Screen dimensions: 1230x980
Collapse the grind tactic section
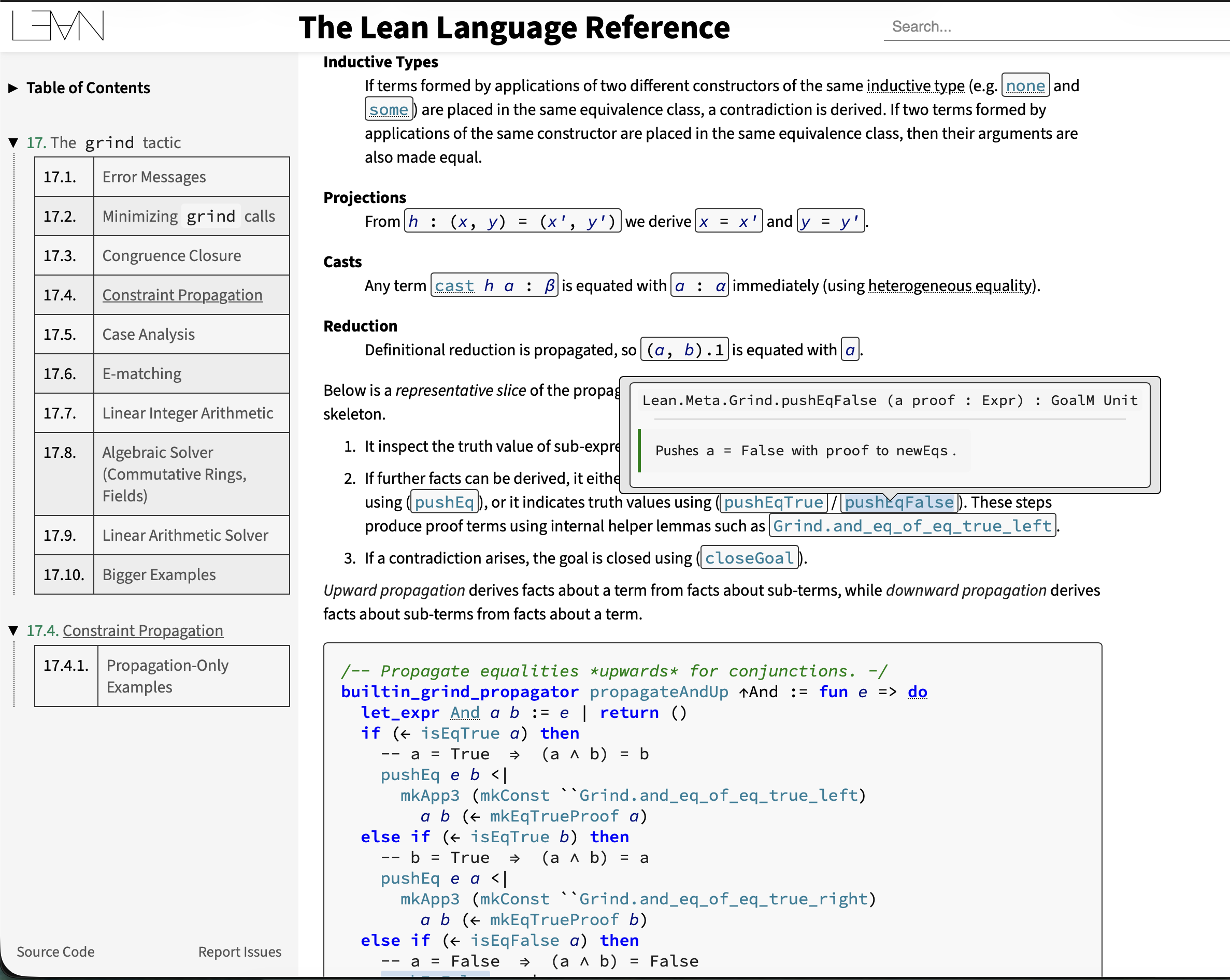click(x=13, y=142)
